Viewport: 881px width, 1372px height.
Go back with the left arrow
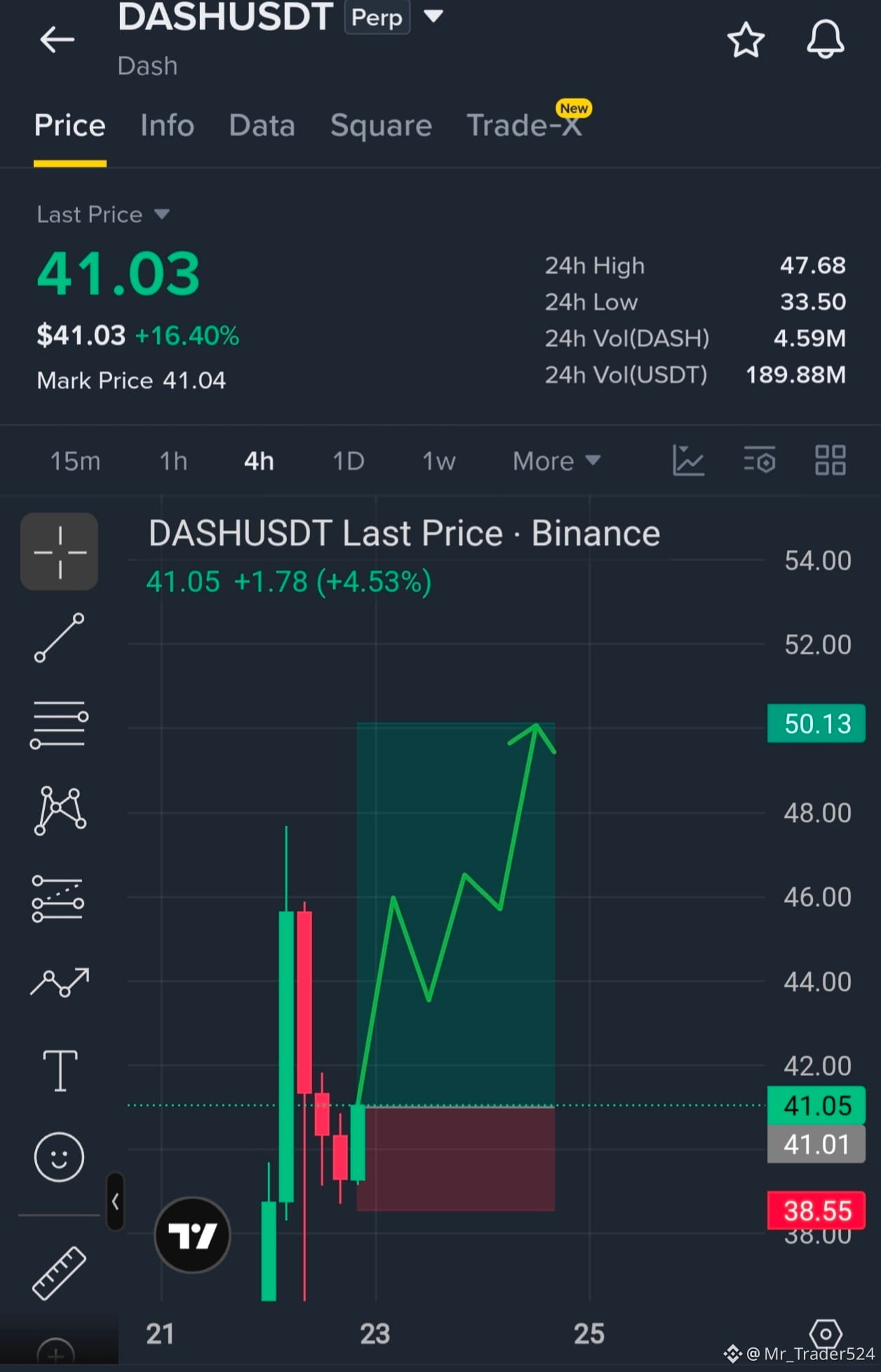pyautogui.click(x=57, y=39)
